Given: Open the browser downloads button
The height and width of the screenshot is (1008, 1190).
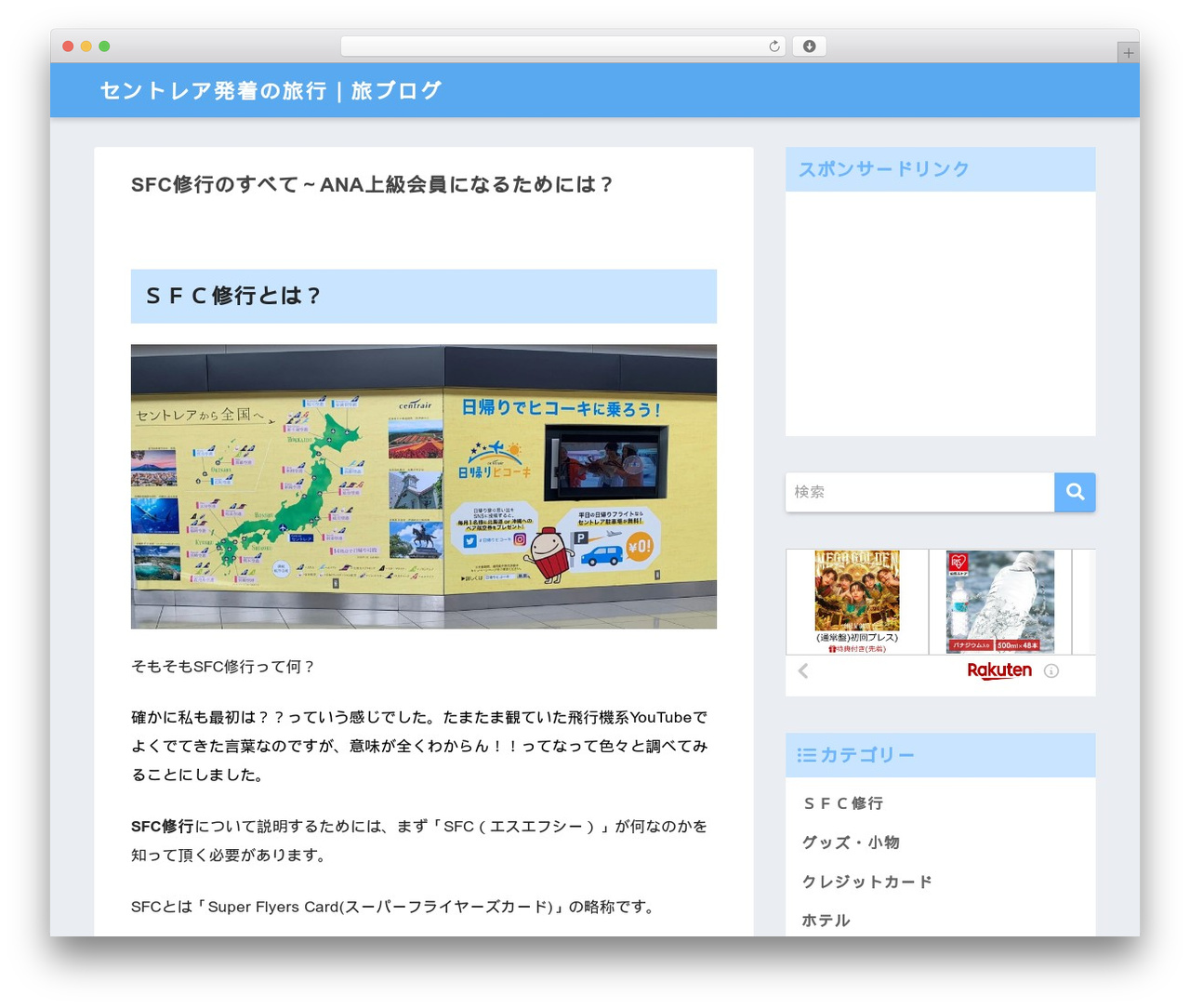Looking at the screenshot, I should click(809, 46).
